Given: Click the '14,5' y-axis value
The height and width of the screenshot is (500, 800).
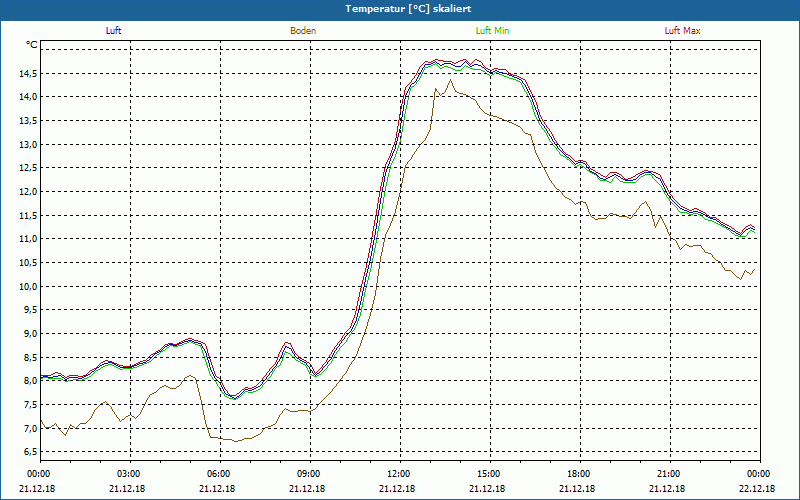Looking at the screenshot, I should (28, 73).
